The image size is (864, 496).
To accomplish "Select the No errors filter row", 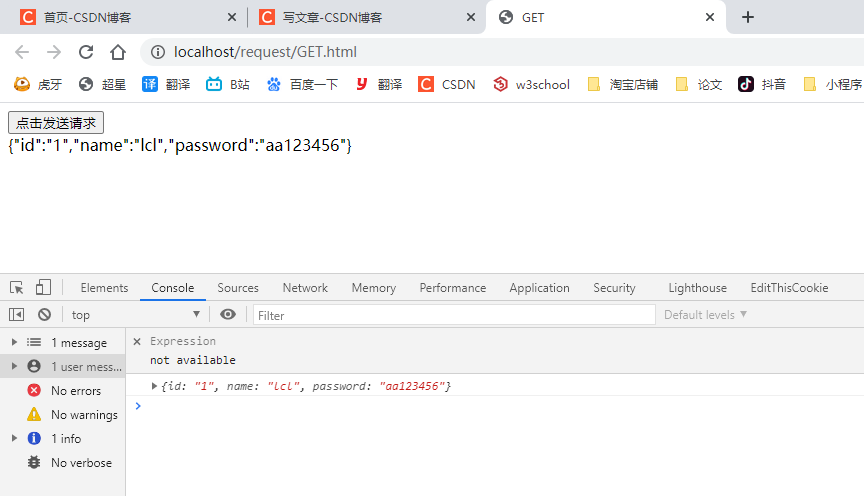I will pos(63,390).
